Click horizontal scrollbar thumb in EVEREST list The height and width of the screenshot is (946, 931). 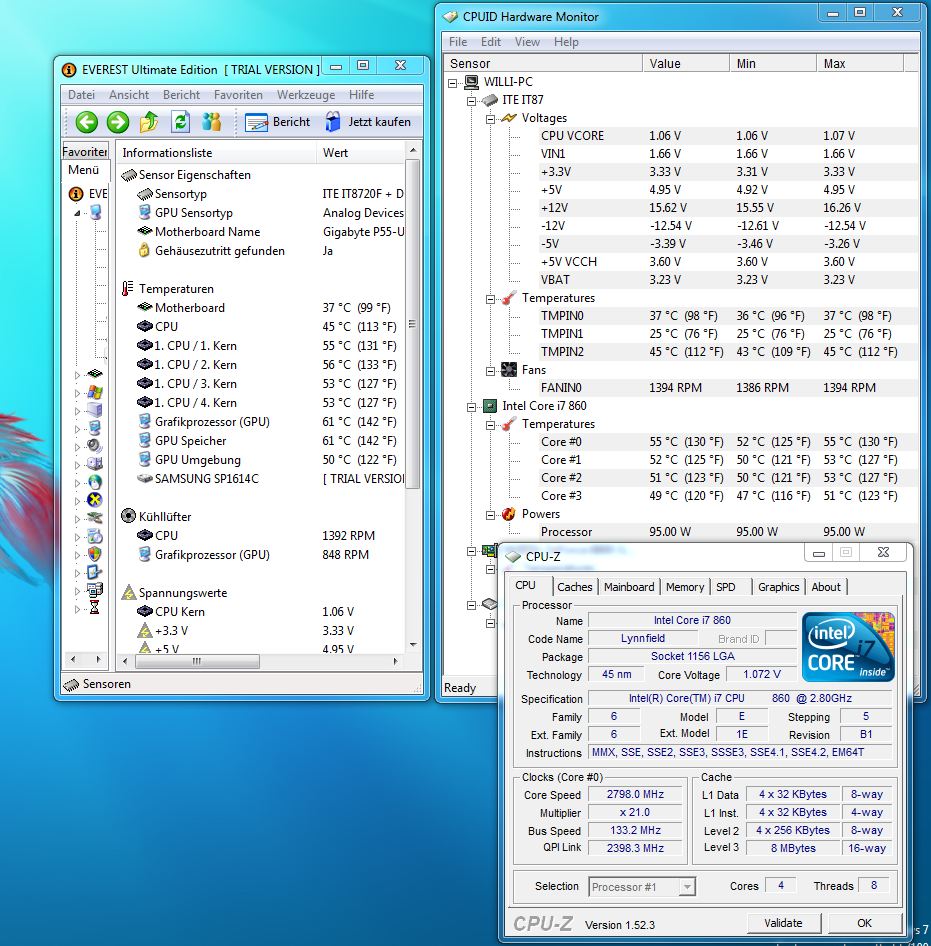pyautogui.click(x=197, y=661)
